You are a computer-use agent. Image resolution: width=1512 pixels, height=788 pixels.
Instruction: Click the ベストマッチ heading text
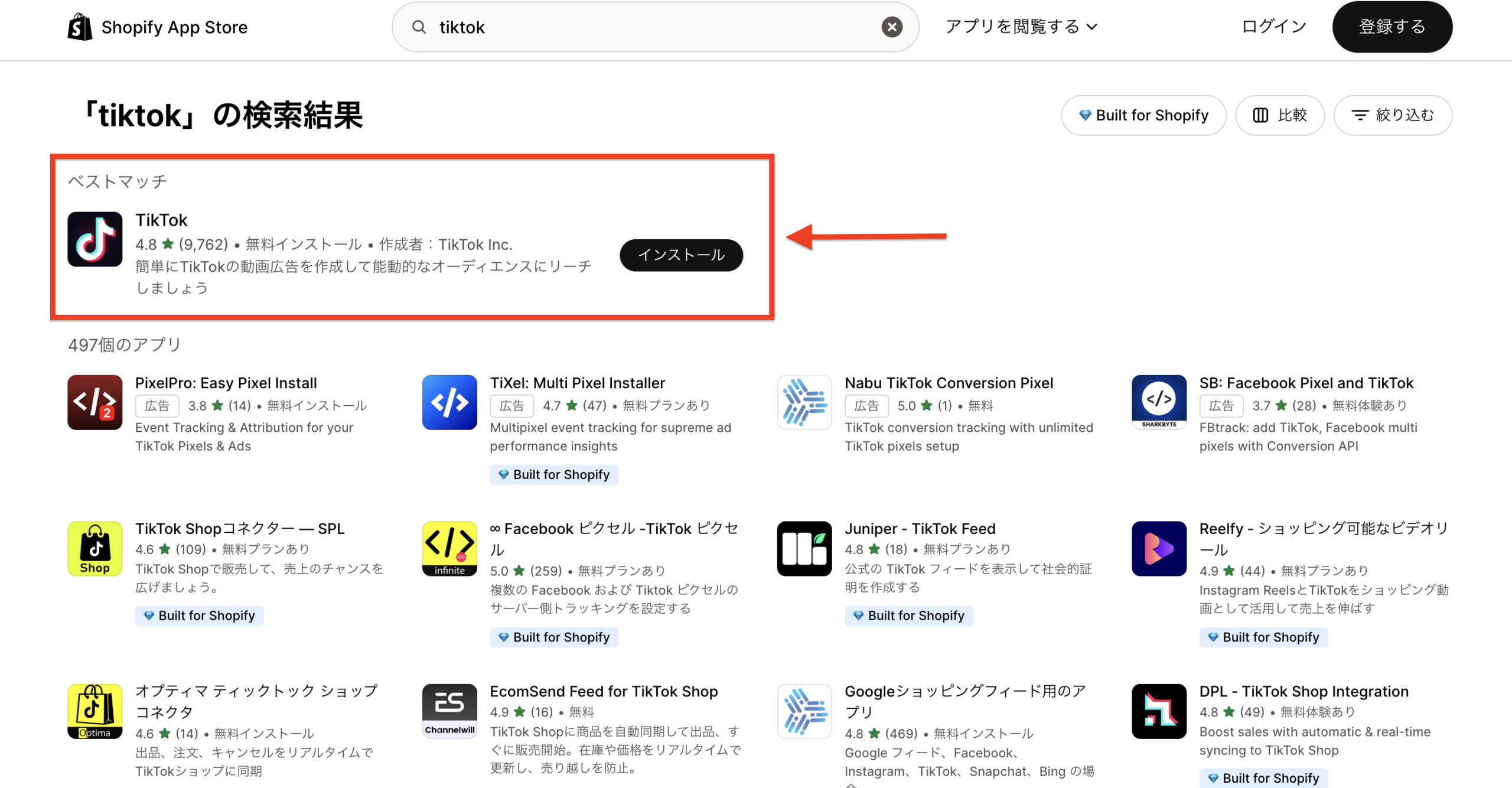[118, 181]
